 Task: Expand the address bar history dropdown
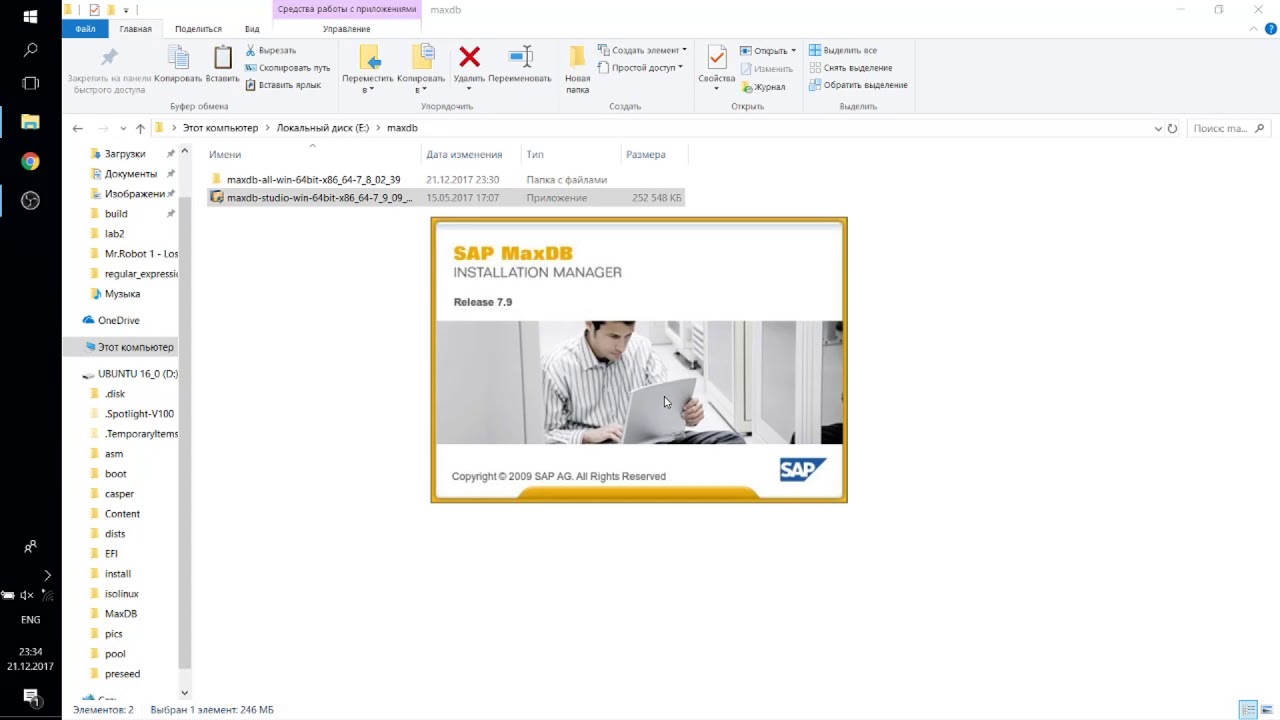tap(1158, 128)
